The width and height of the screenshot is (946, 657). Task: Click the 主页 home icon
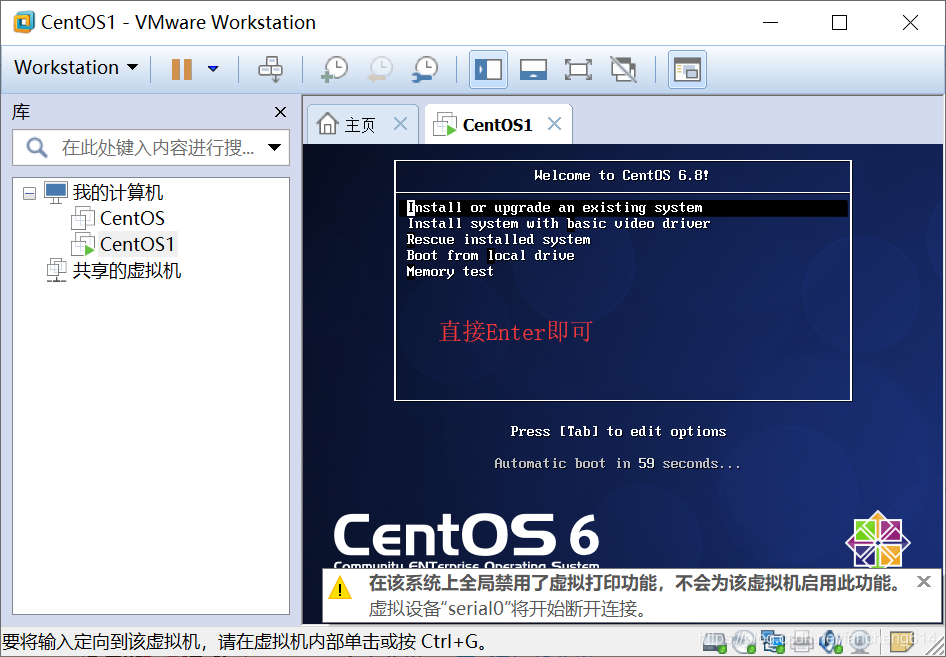click(x=328, y=124)
